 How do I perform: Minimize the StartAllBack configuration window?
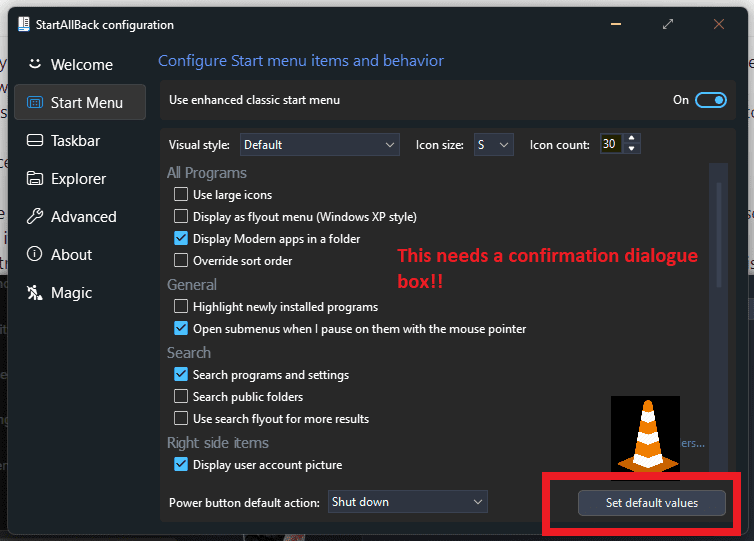coord(616,24)
